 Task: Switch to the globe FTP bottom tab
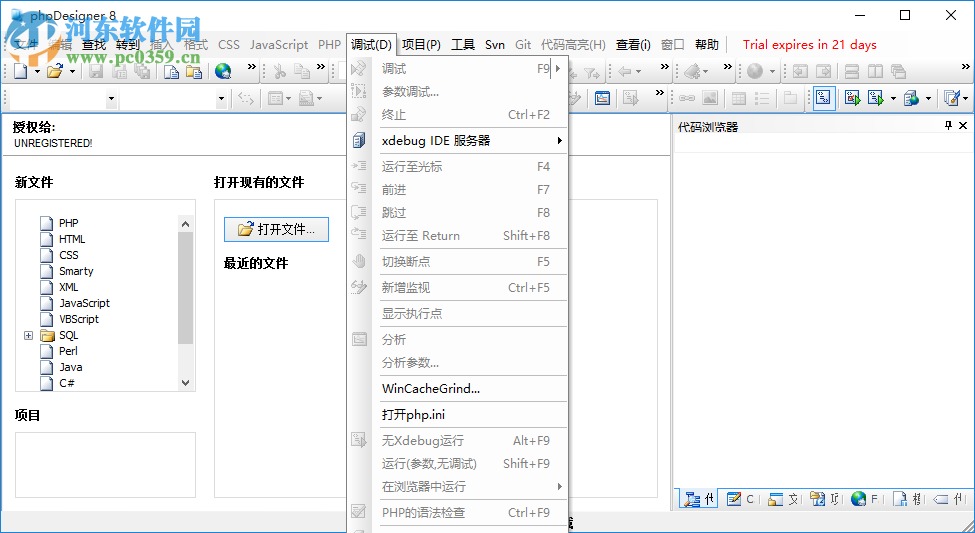coord(864,499)
